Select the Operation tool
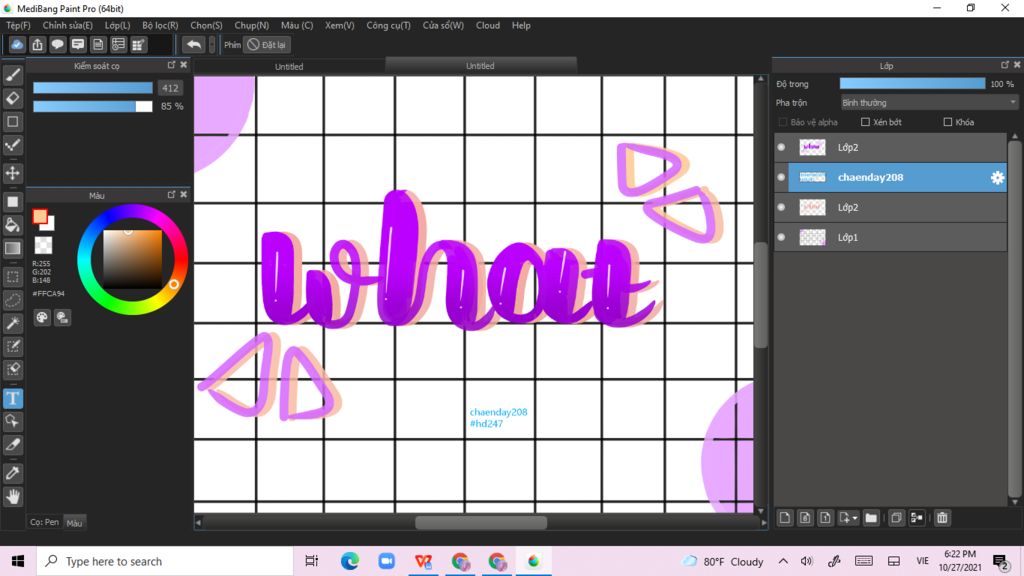The height and width of the screenshot is (576, 1024). [x=12, y=421]
